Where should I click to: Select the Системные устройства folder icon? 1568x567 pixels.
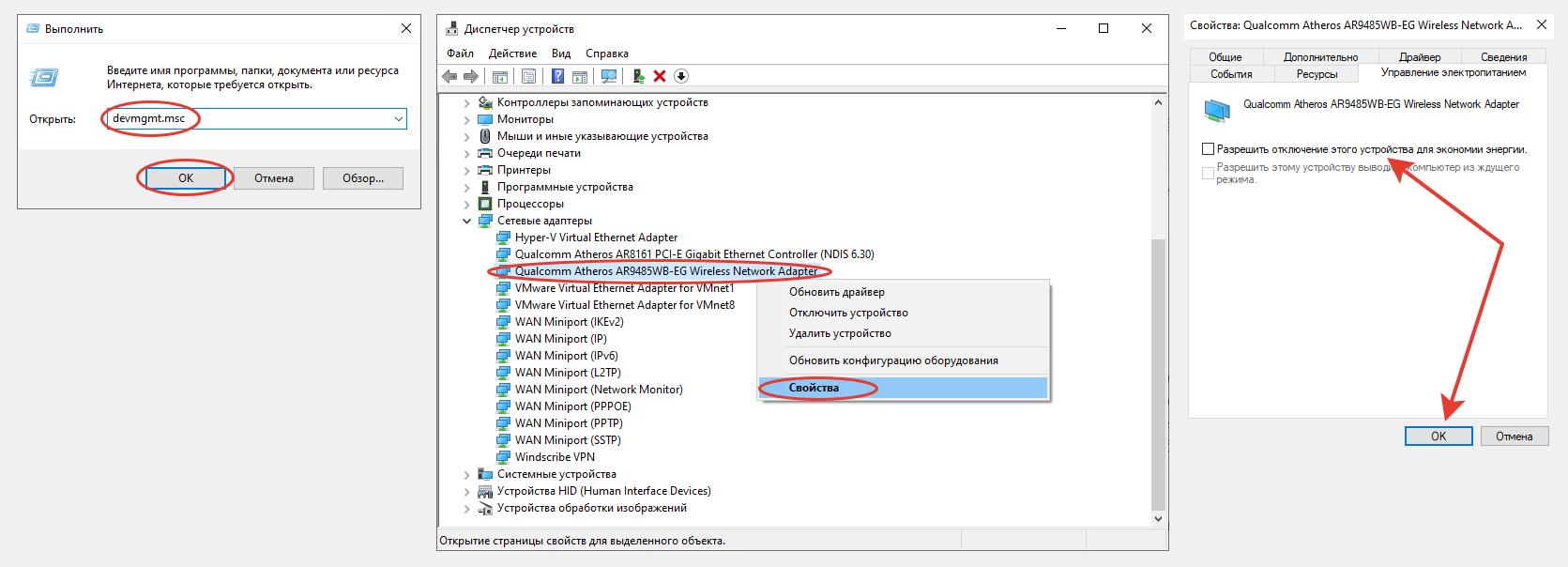coord(485,474)
